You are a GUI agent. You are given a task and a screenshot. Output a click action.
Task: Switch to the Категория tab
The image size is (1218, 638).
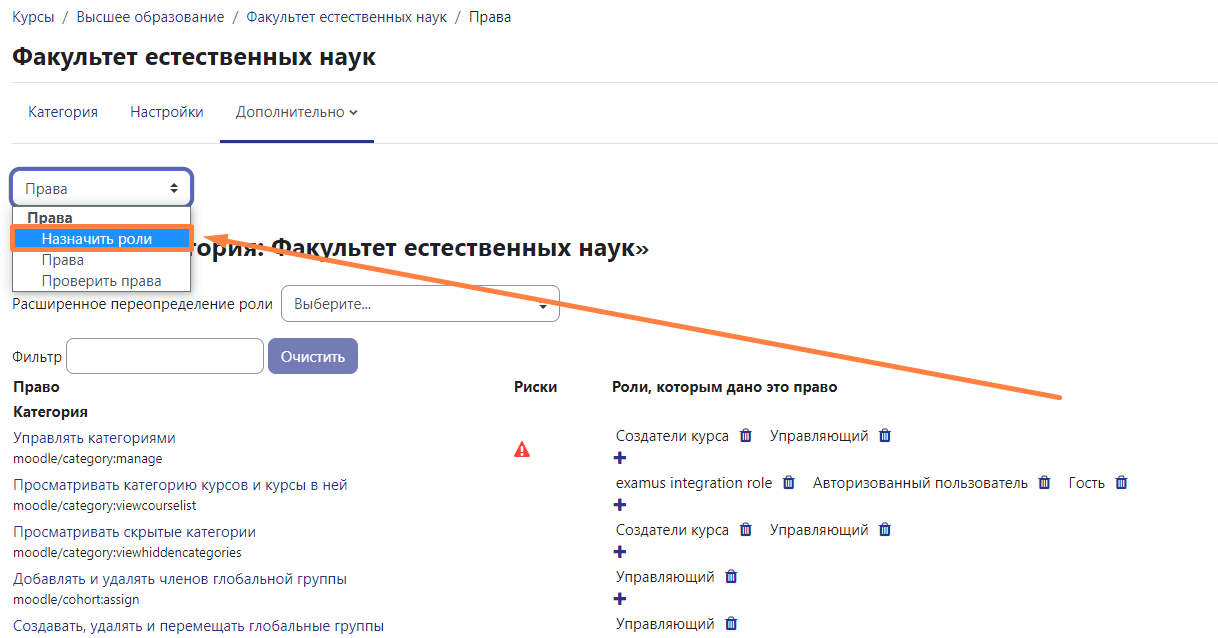(x=63, y=112)
